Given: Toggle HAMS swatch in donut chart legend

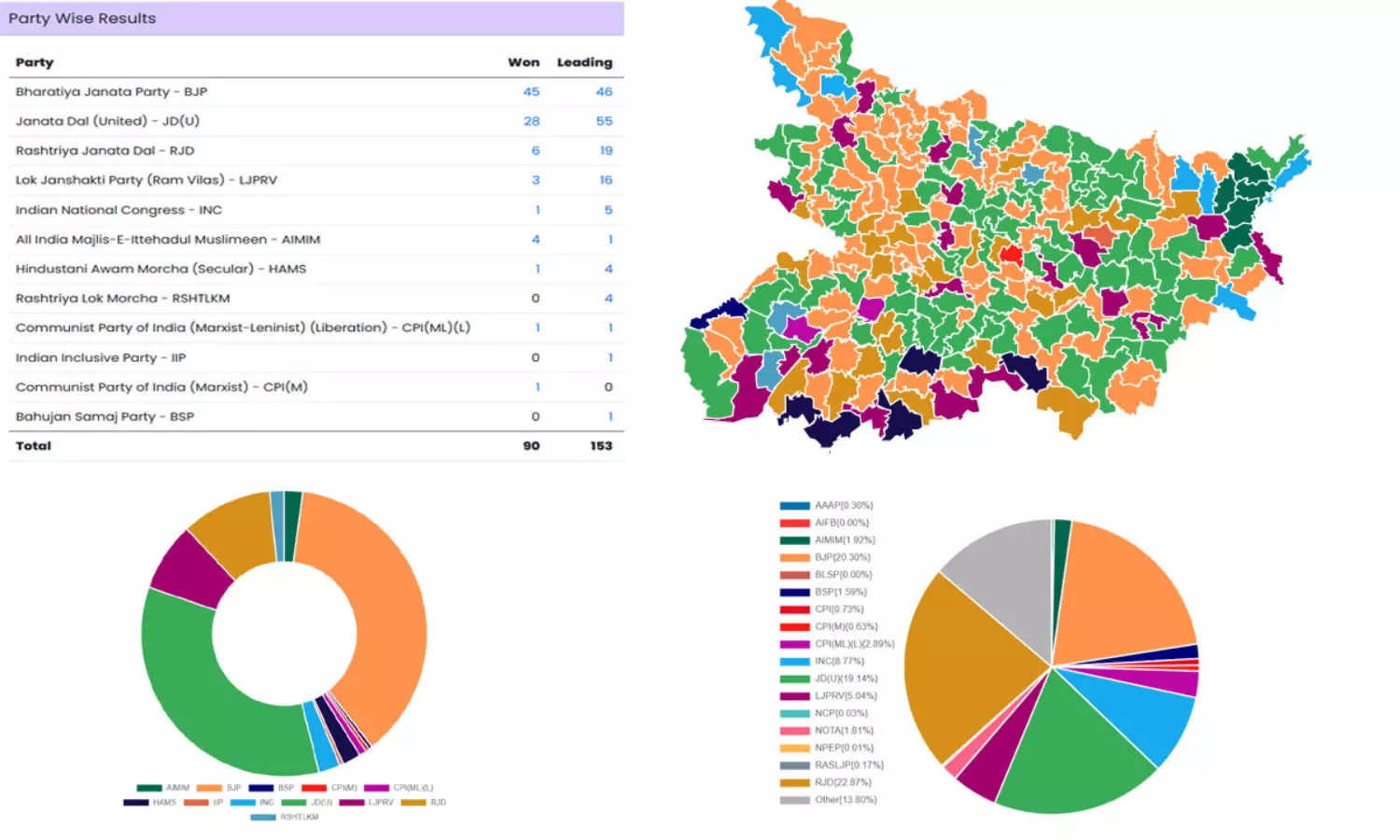Looking at the screenshot, I should pyautogui.click(x=136, y=803).
